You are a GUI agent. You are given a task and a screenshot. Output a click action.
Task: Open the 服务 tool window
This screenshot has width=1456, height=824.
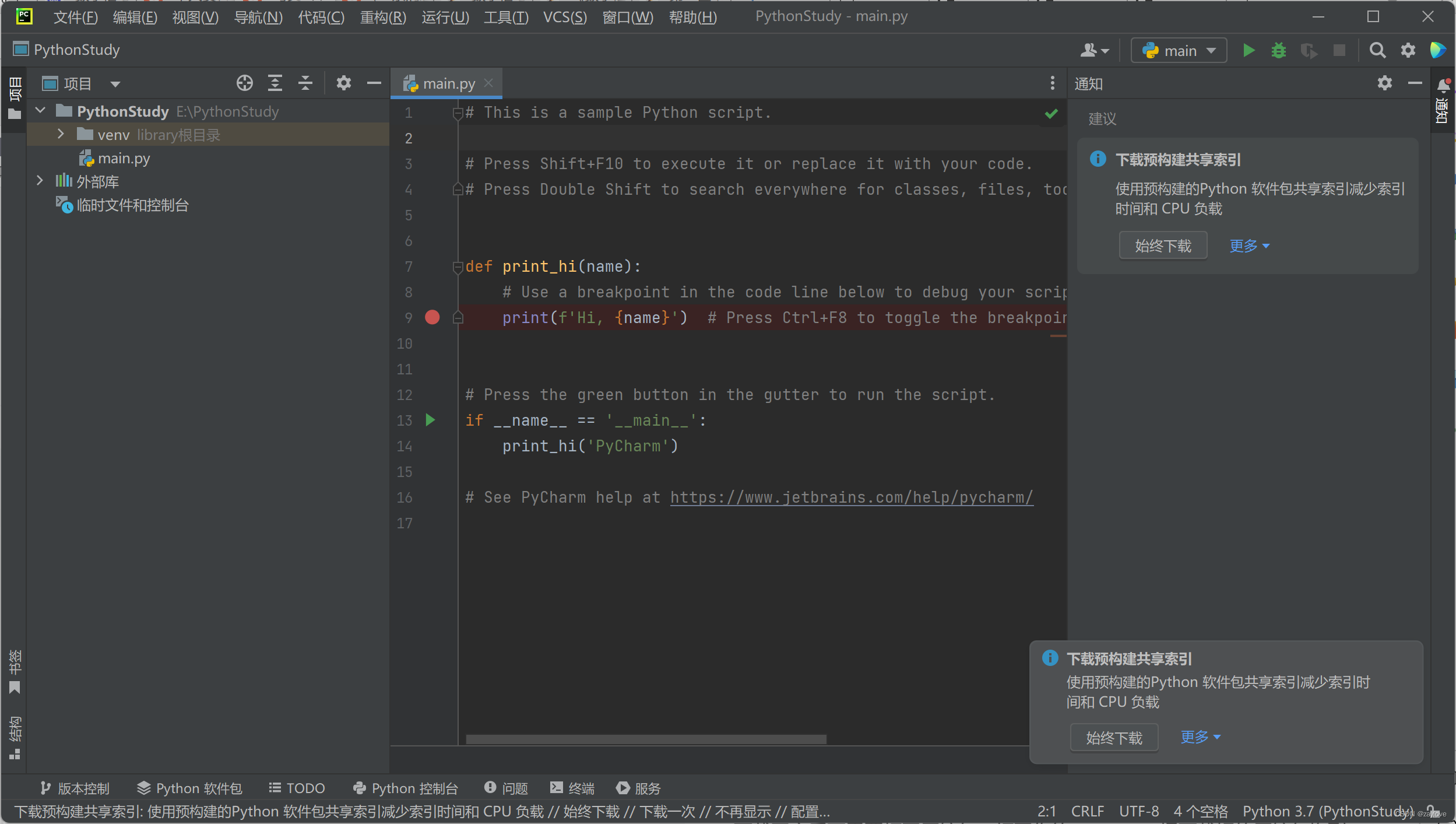(x=638, y=788)
